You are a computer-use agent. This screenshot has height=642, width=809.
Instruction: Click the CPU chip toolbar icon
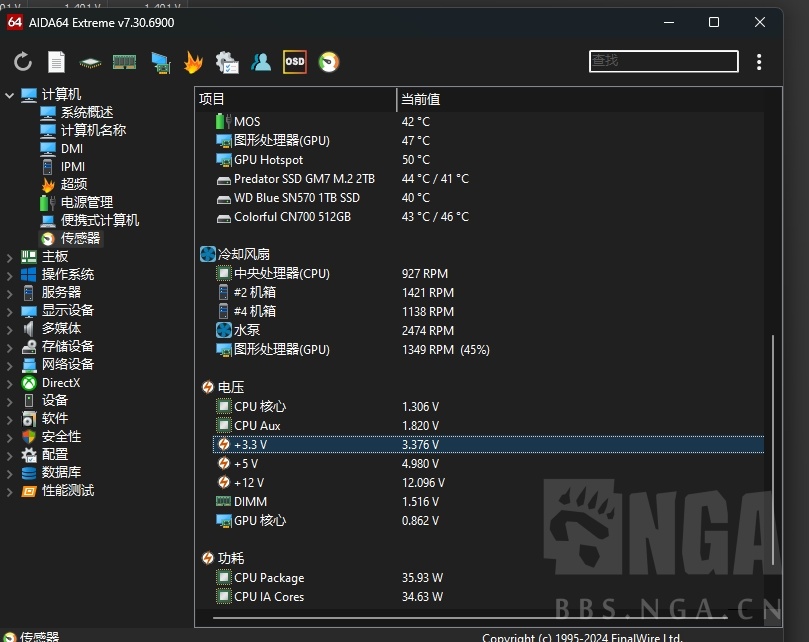coord(90,62)
